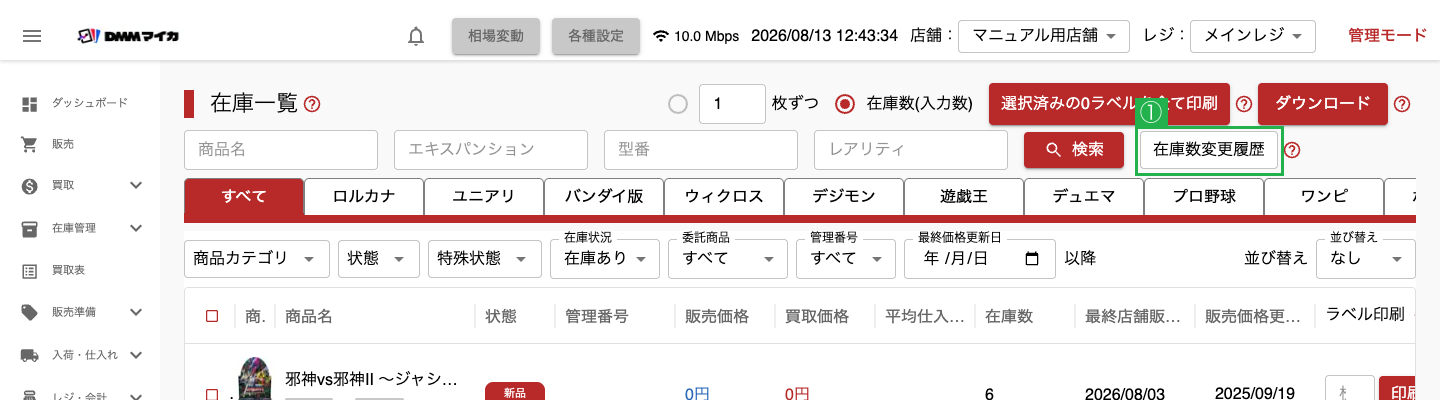1440x400 pixels.
Task: Click the help icon beside 在庫一覧
Action: [x=312, y=103]
